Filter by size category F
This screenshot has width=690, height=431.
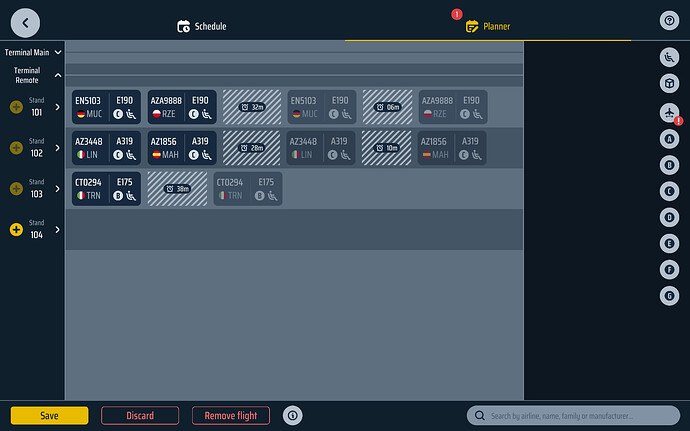click(669, 269)
